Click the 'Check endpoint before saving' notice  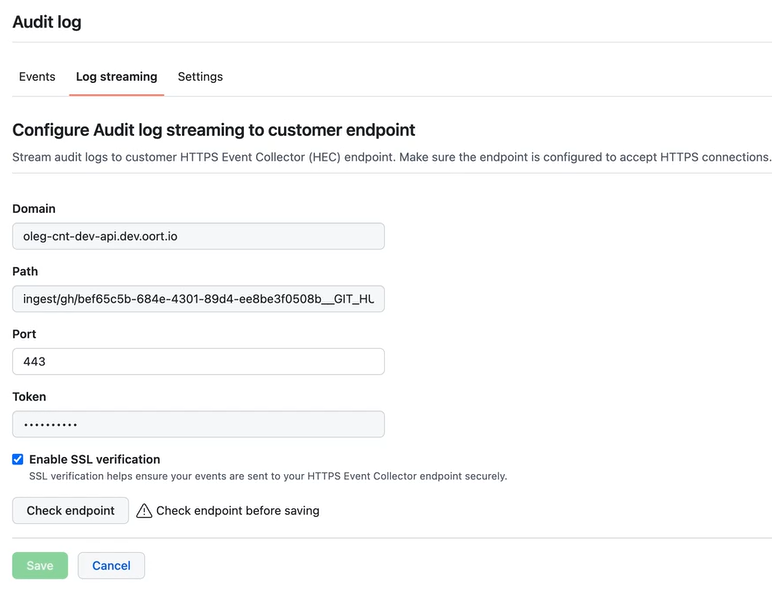click(x=237, y=511)
